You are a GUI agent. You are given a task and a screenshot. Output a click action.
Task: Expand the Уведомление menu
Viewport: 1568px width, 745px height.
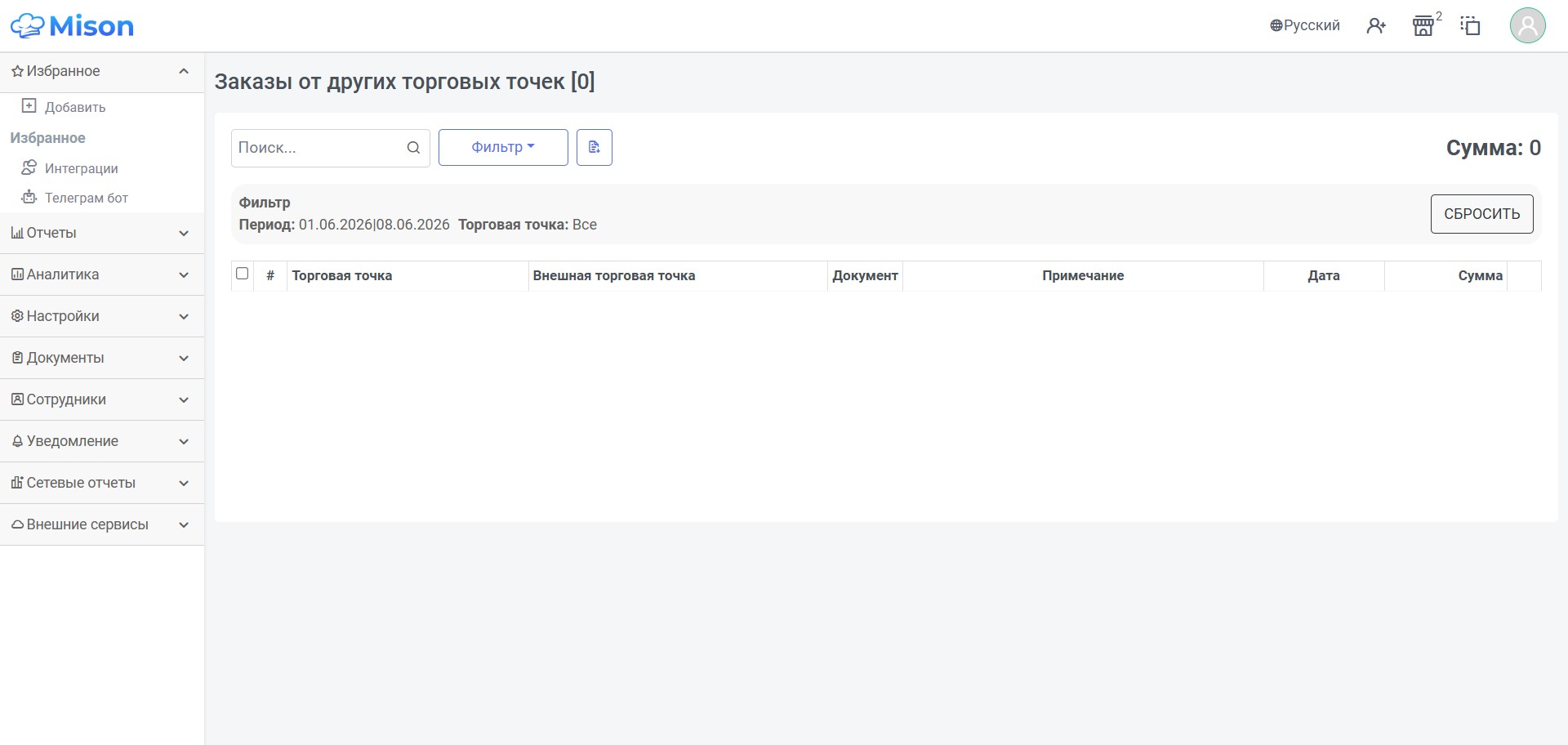102,441
